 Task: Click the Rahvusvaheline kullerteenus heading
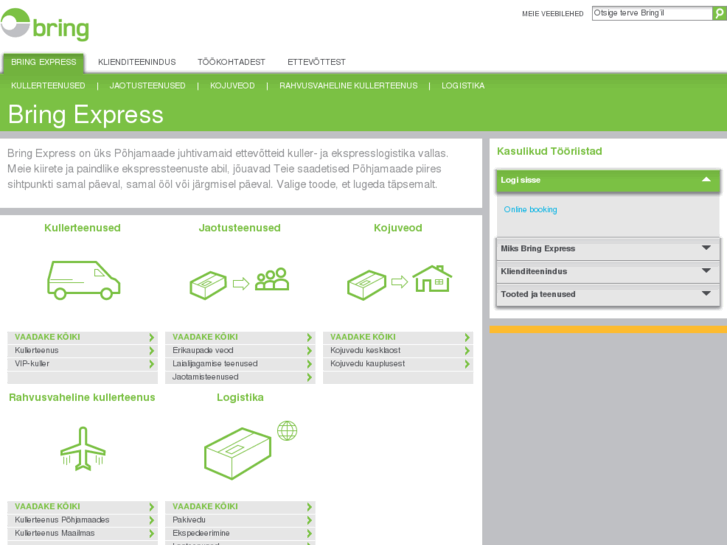82,398
